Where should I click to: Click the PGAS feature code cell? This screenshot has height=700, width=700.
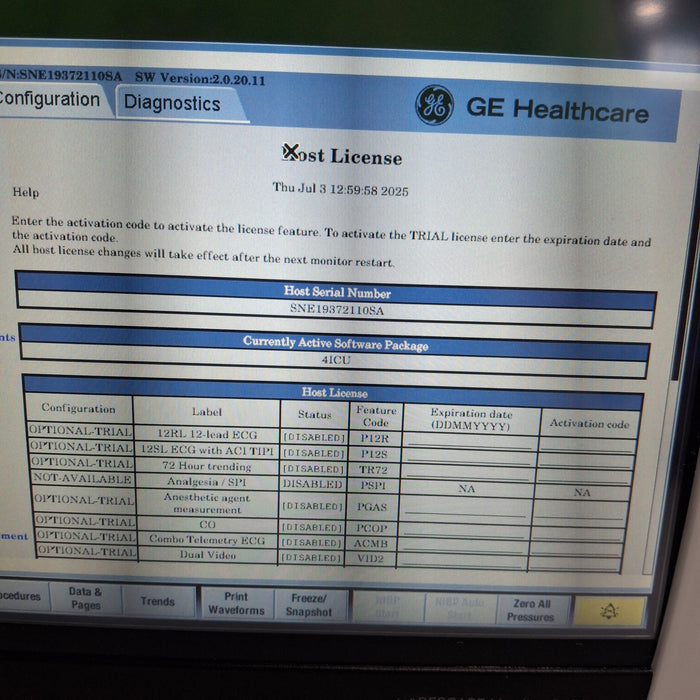(x=371, y=507)
